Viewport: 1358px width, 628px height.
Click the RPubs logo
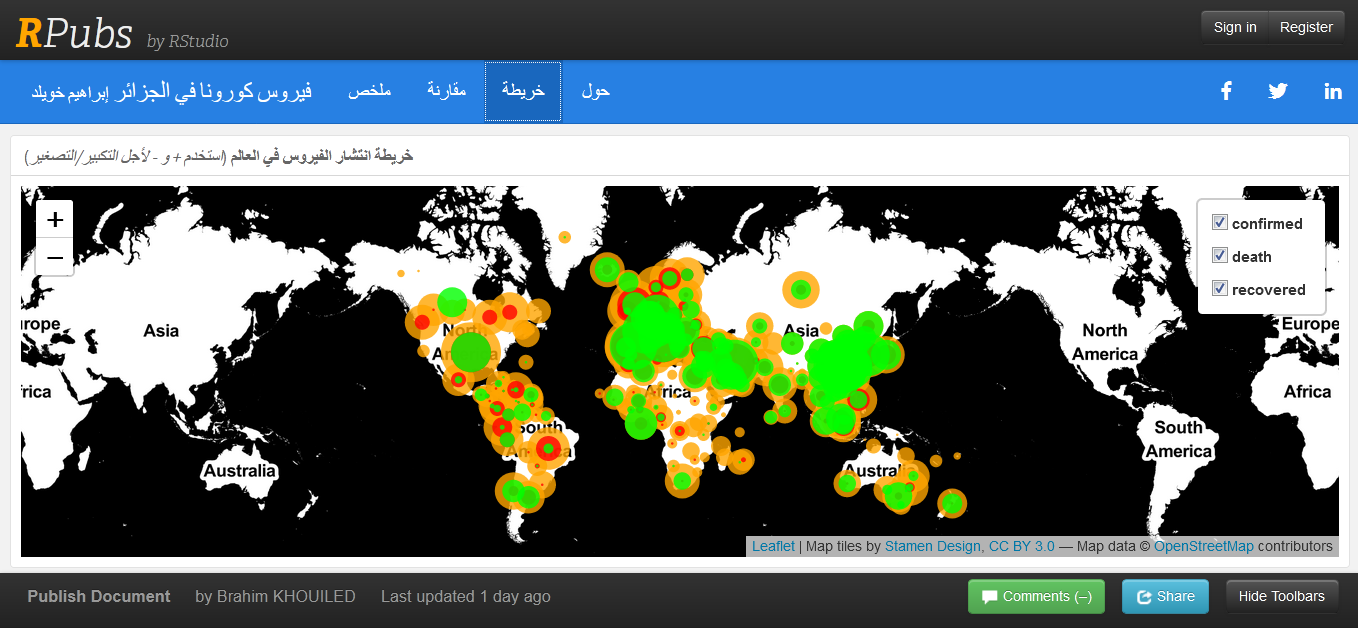tap(74, 33)
